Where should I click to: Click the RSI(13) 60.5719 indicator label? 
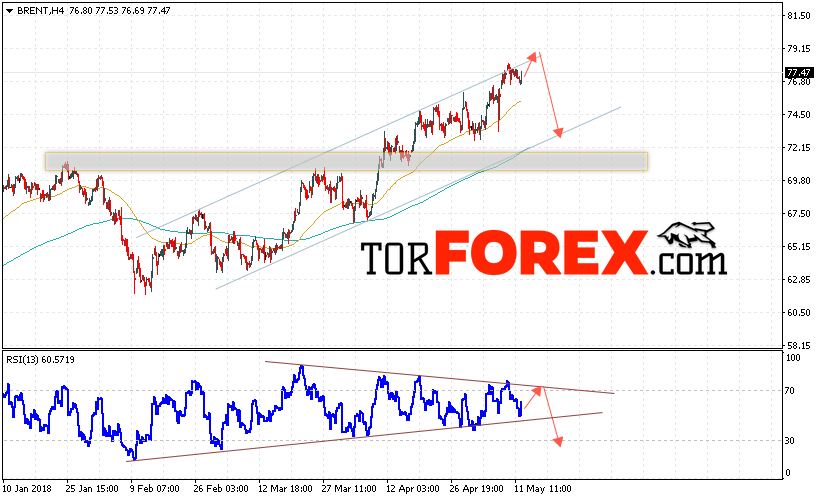[40, 360]
